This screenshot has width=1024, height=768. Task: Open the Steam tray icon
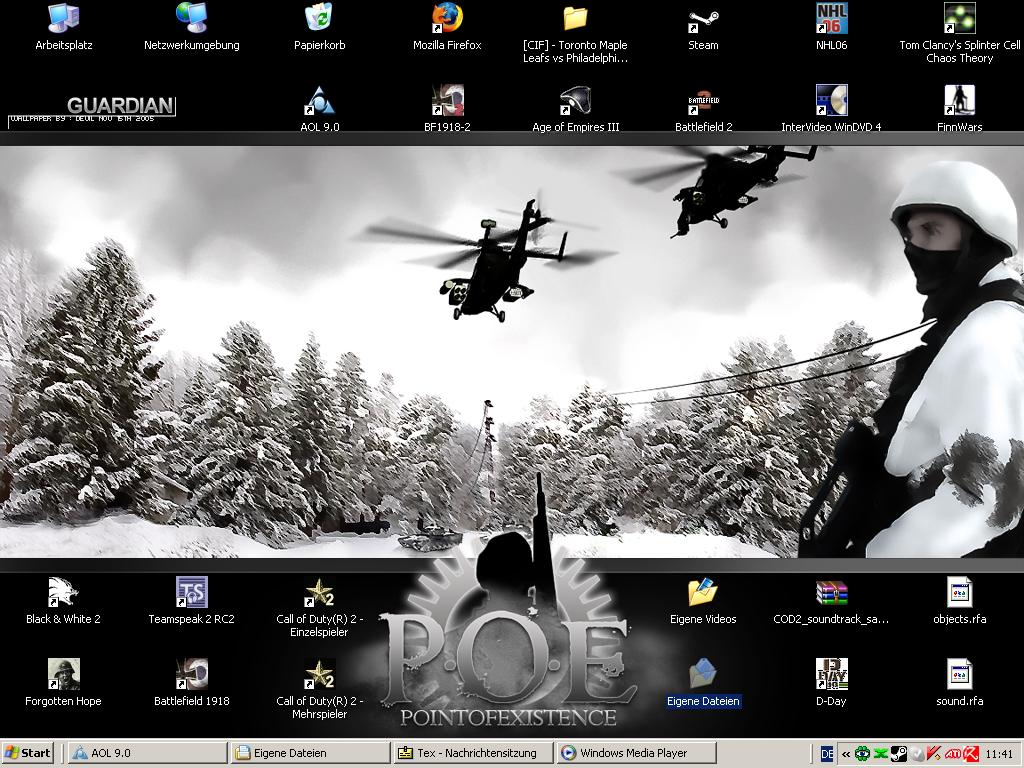coord(899,754)
